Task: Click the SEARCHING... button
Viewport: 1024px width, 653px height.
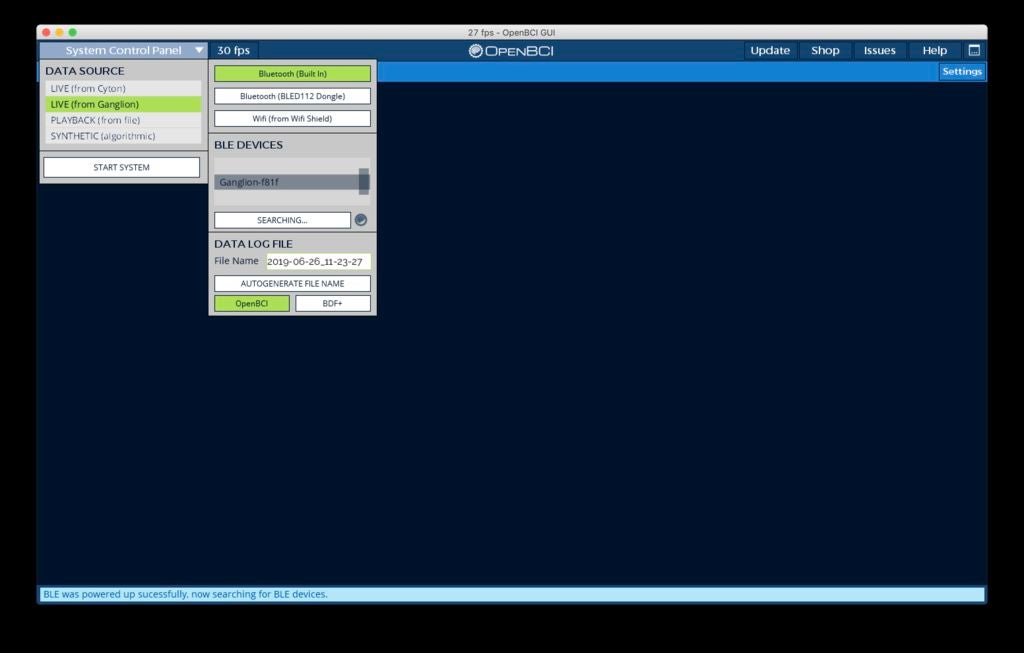Action: point(282,220)
